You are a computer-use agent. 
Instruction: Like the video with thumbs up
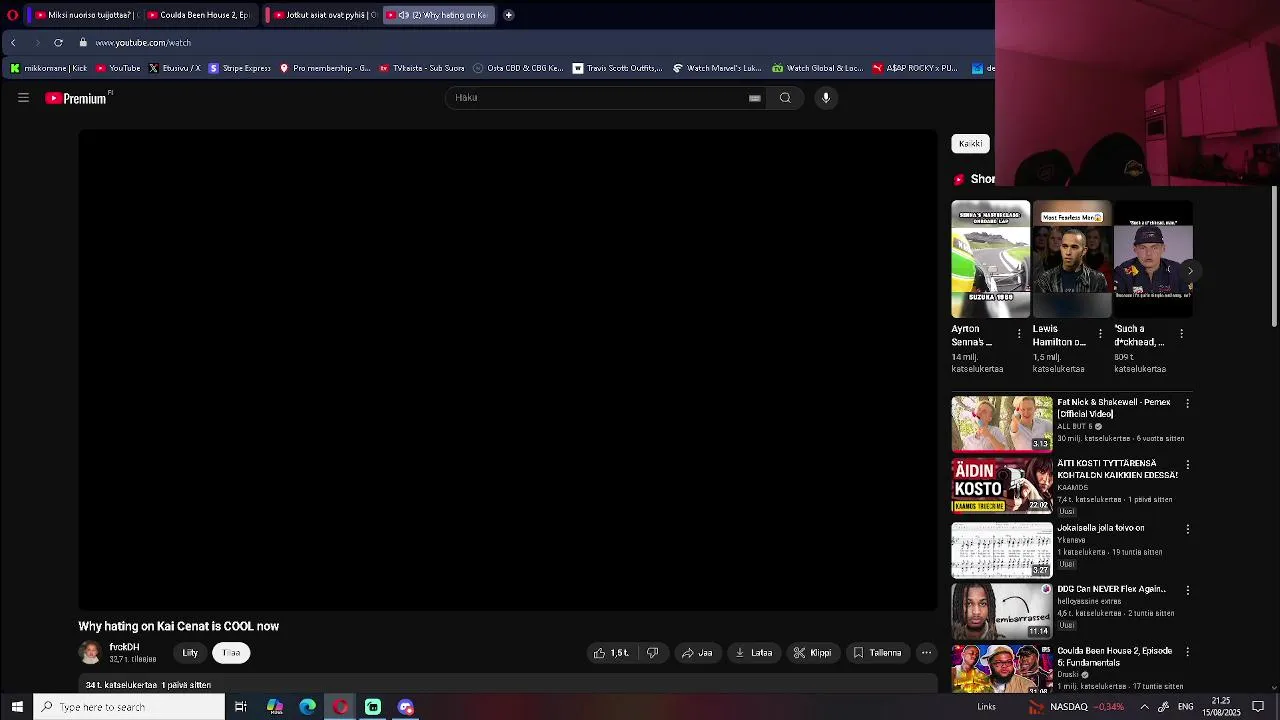point(611,653)
